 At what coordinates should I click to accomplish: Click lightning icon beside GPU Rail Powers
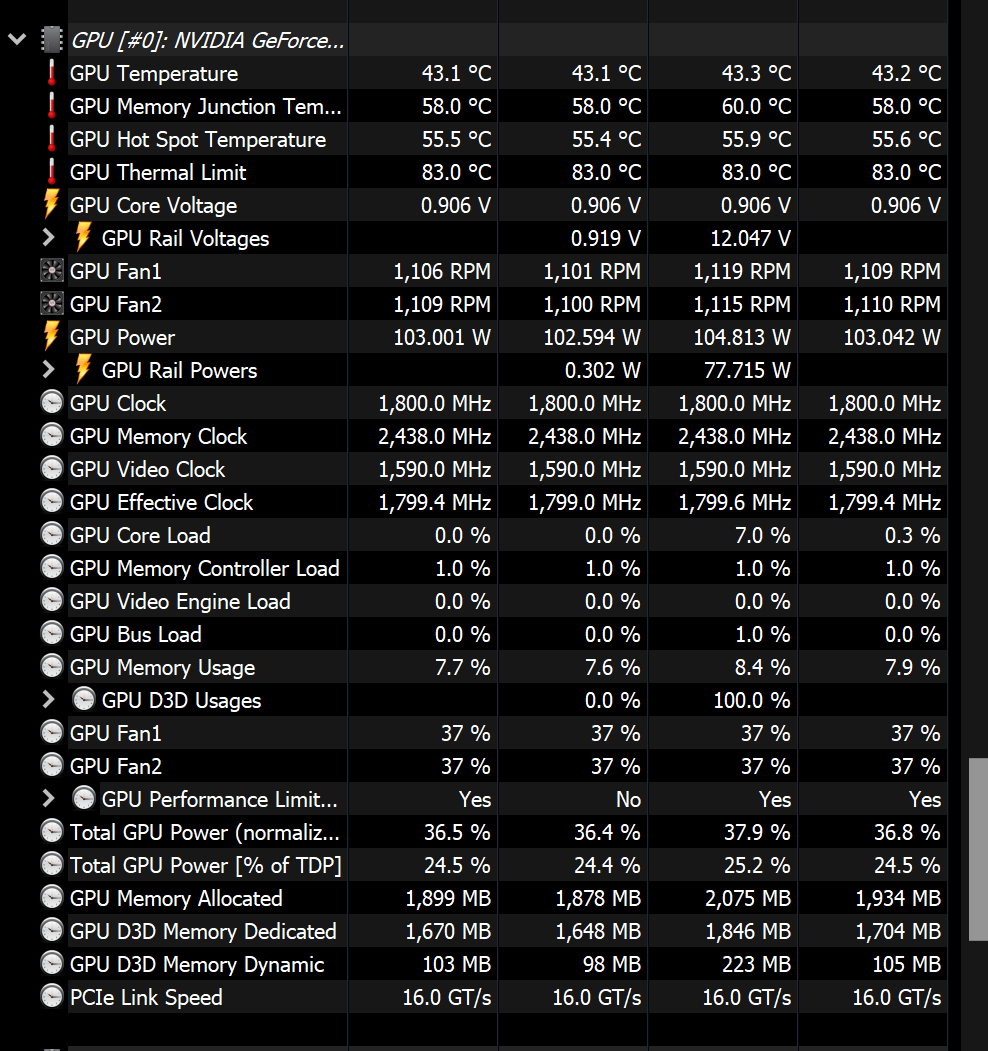[83, 369]
